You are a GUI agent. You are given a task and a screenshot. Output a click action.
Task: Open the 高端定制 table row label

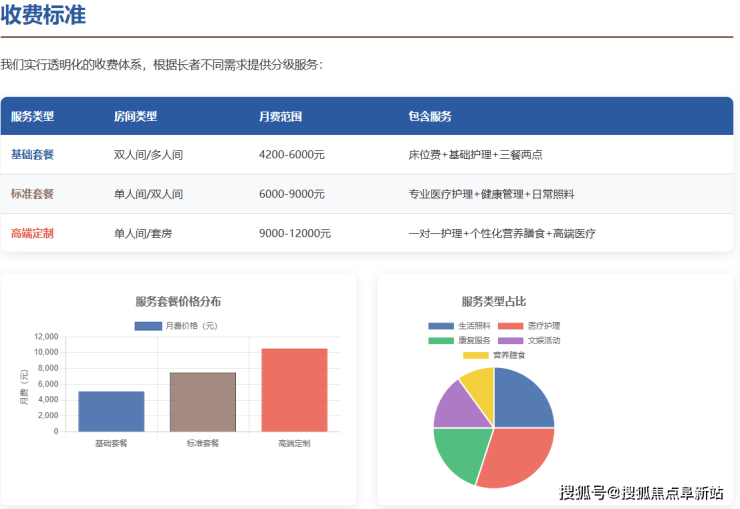pyautogui.click(x=33, y=233)
